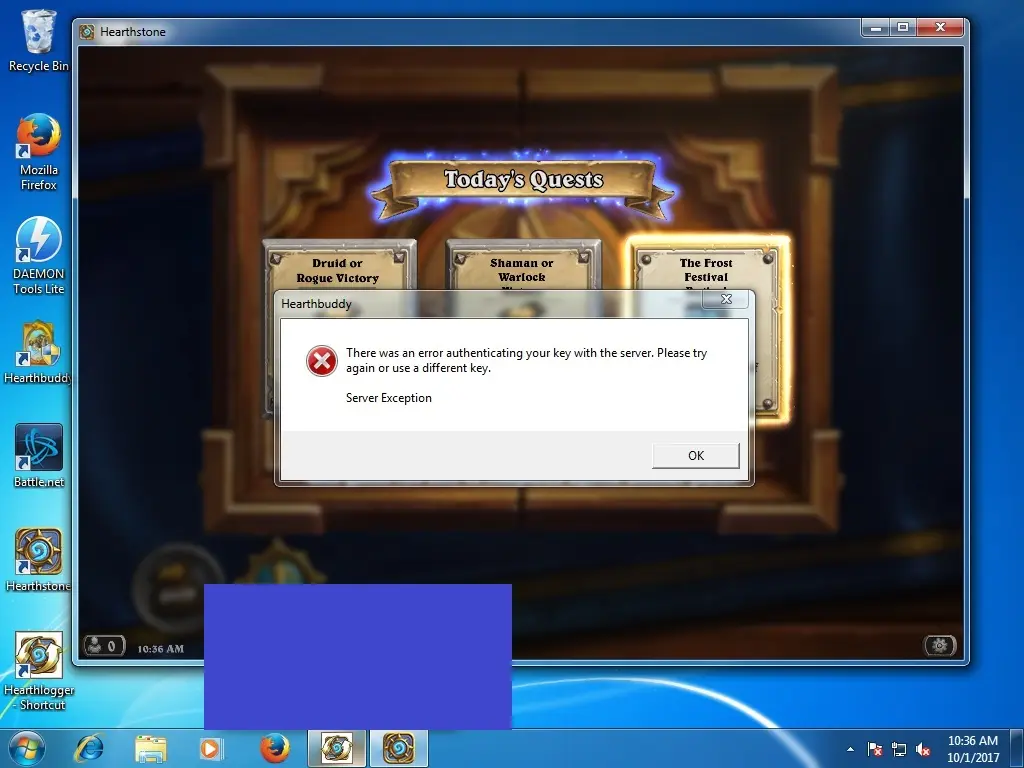Image resolution: width=1024 pixels, height=768 pixels.
Task: Open Windows Media Player from the taskbar
Action: (x=211, y=748)
